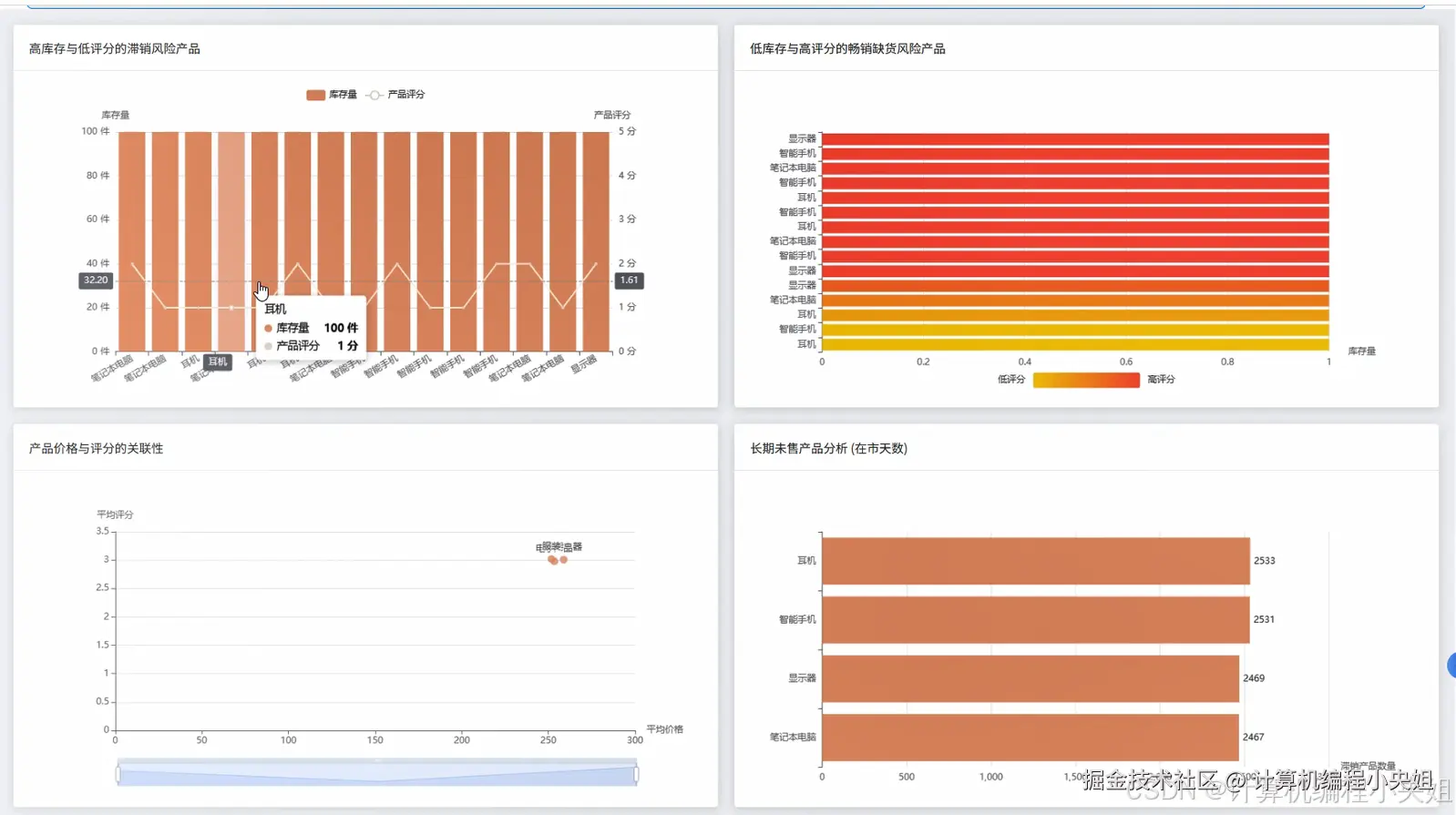Click the 显示器 bar in the 滞销风险 chart
1456x815 pixels.
[x=596, y=241]
